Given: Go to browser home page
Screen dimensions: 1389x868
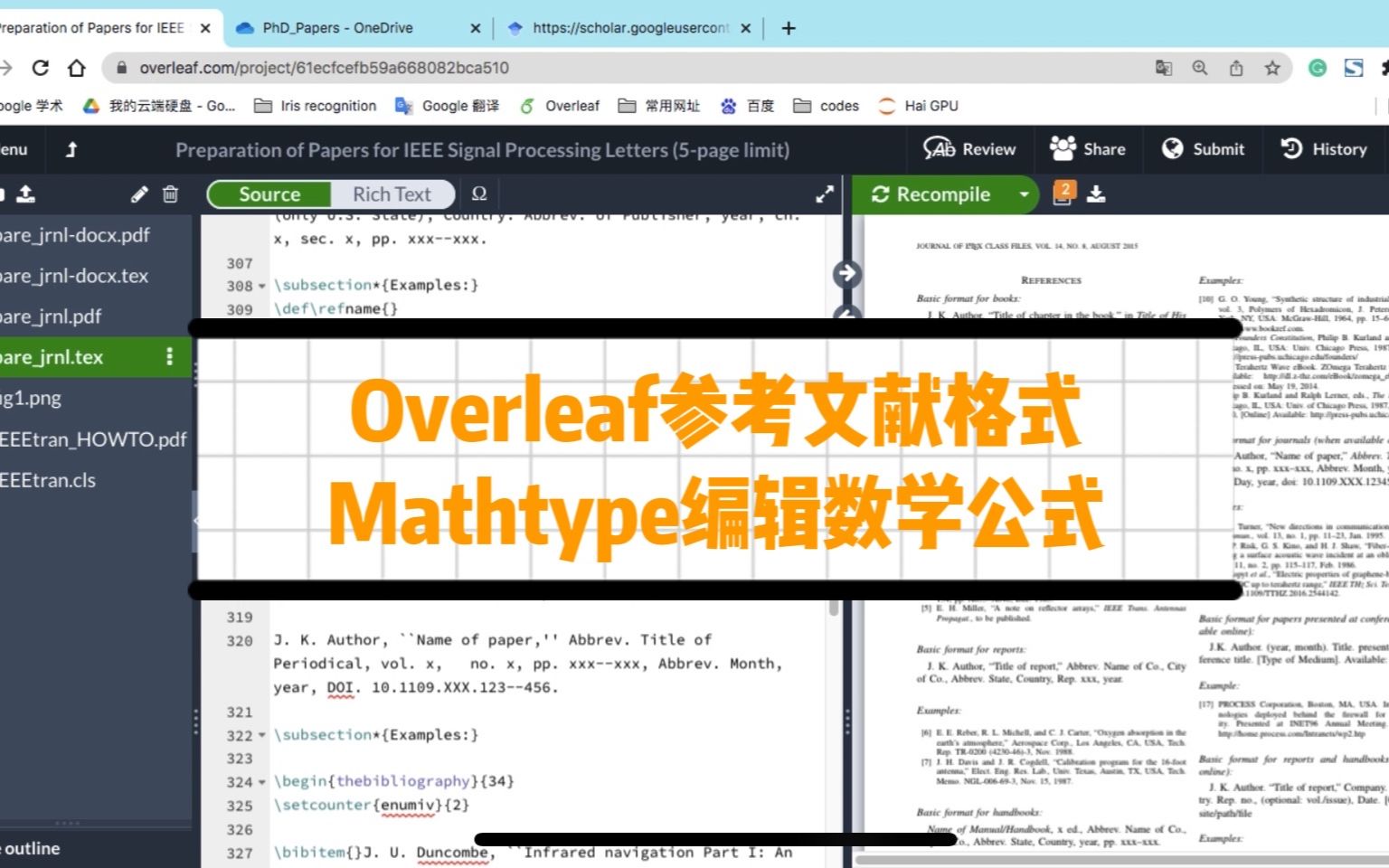Looking at the screenshot, I should [x=77, y=68].
